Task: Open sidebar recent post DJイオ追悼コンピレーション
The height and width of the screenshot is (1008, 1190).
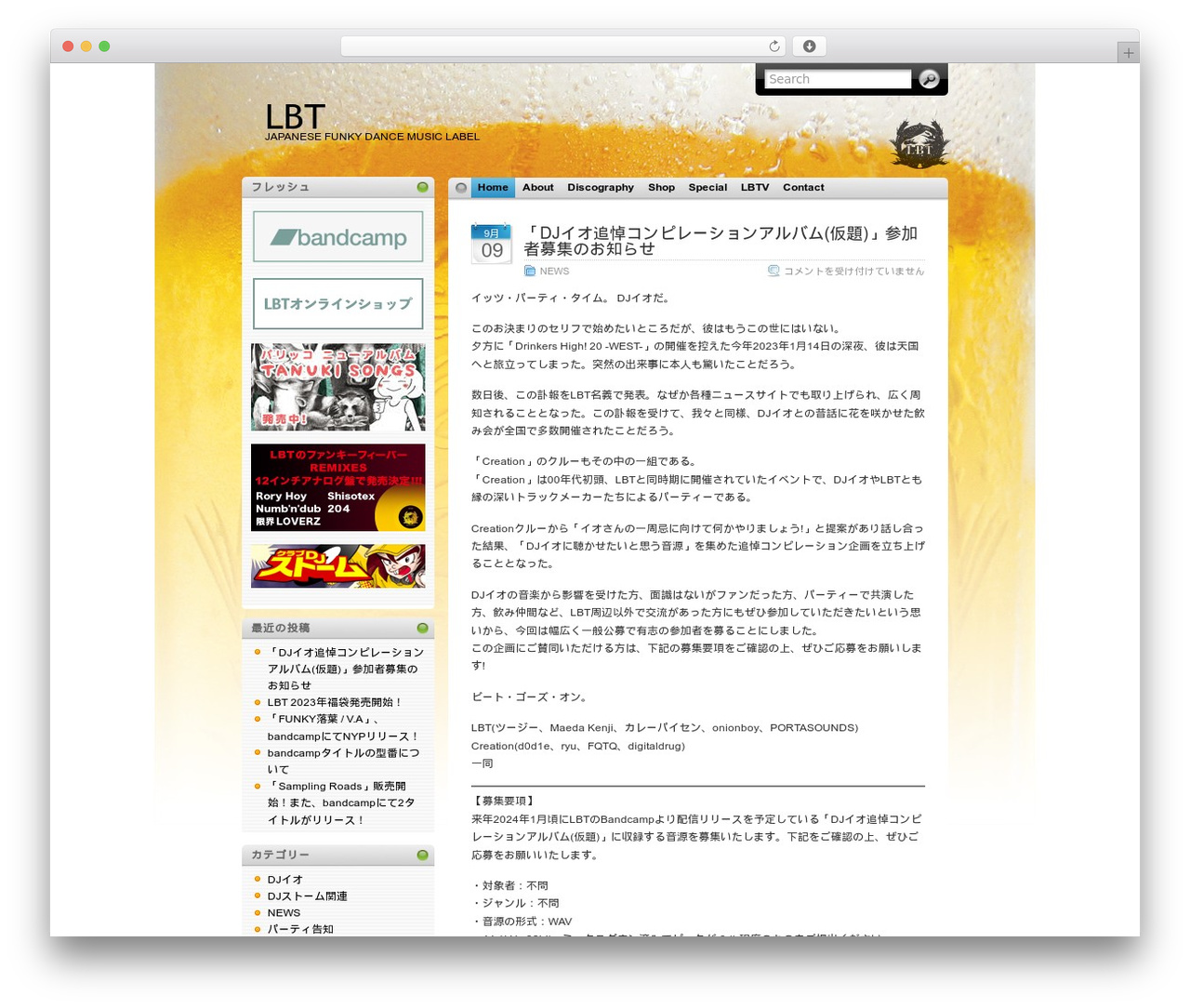Action: tap(346, 669)
